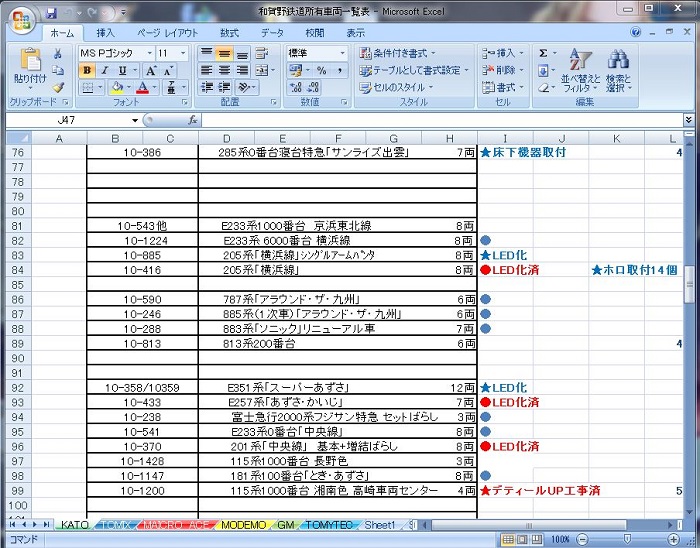Set bottom vertical alignment
700x548 pixels.
tap(242, 54)
